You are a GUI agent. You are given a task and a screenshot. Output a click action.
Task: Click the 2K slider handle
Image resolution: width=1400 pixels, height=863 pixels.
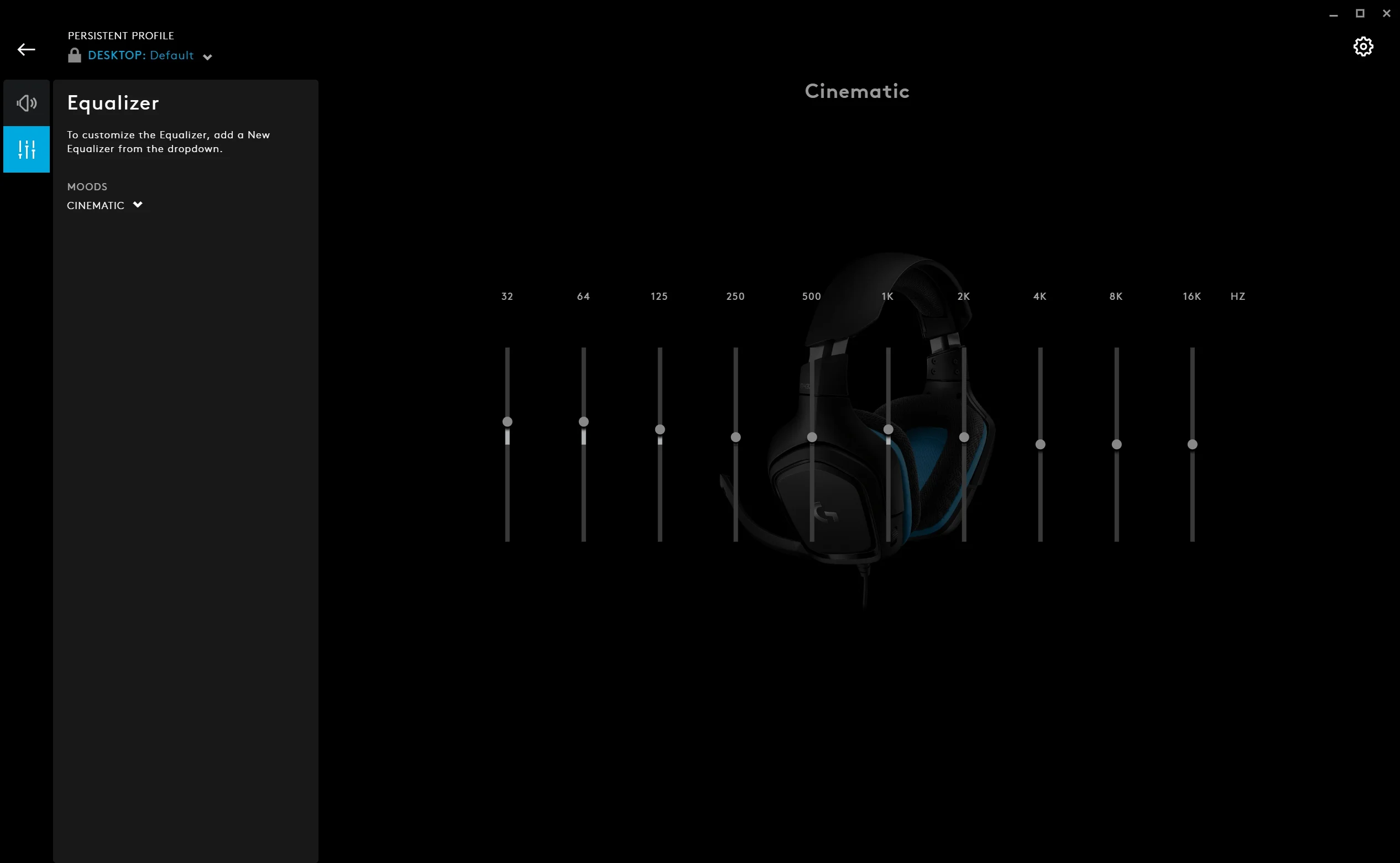coord(964,437)
